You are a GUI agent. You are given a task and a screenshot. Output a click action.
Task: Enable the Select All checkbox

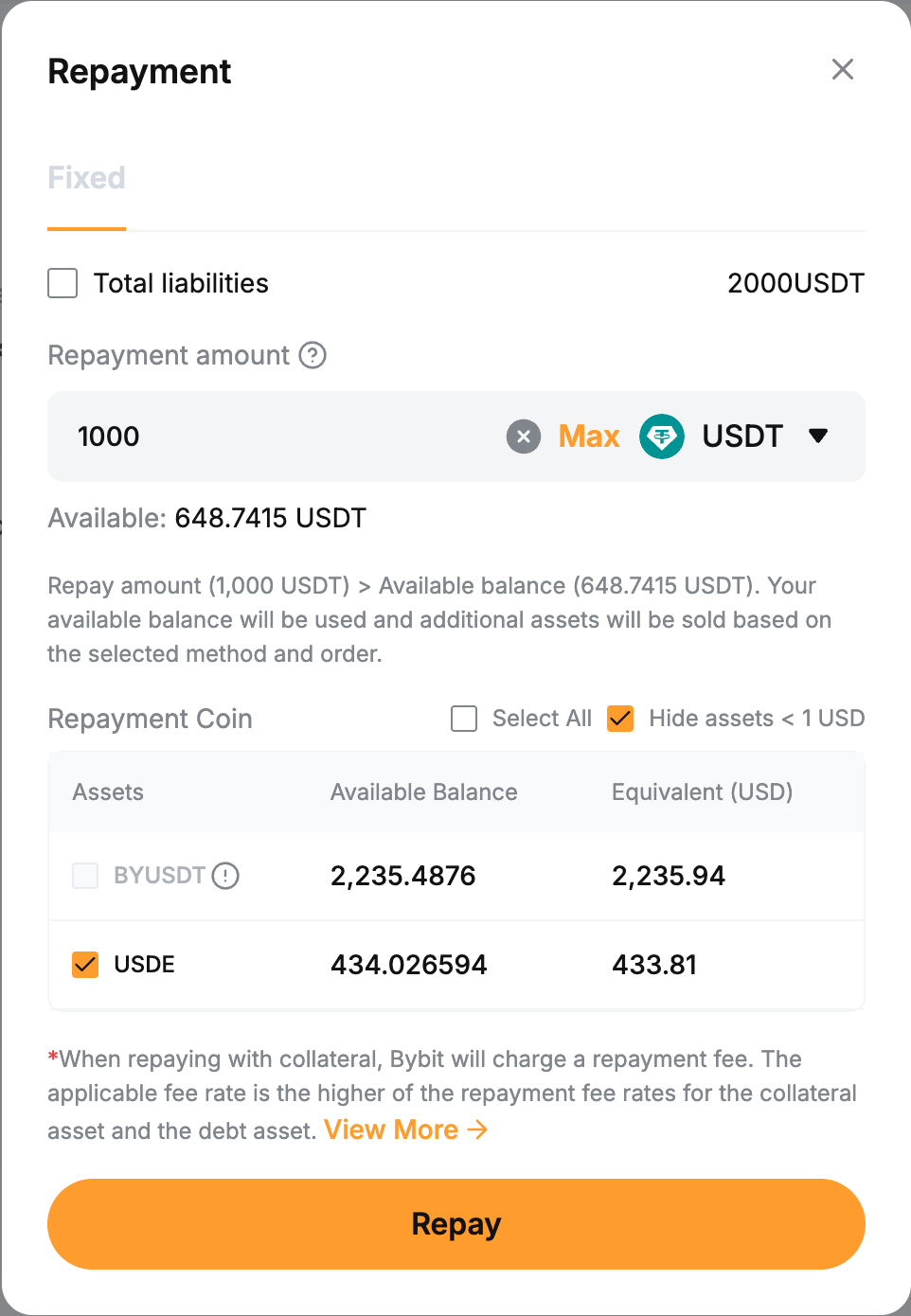[x=464, y=719]
